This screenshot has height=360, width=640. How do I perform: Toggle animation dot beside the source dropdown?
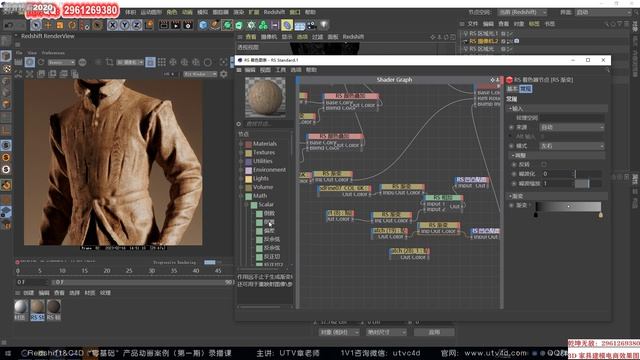point(511,127)
